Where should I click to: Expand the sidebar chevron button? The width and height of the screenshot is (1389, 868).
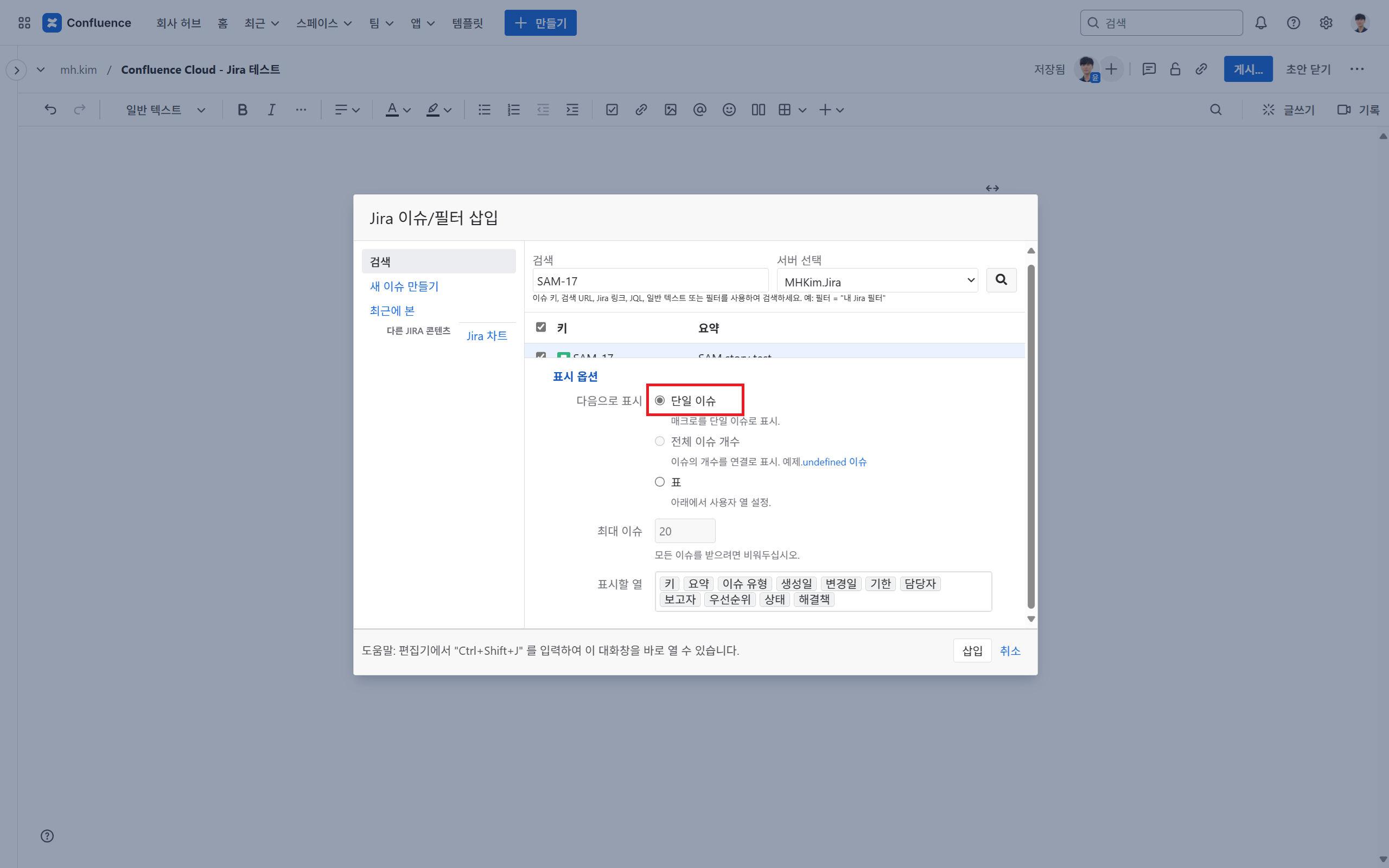click(17, 70)
